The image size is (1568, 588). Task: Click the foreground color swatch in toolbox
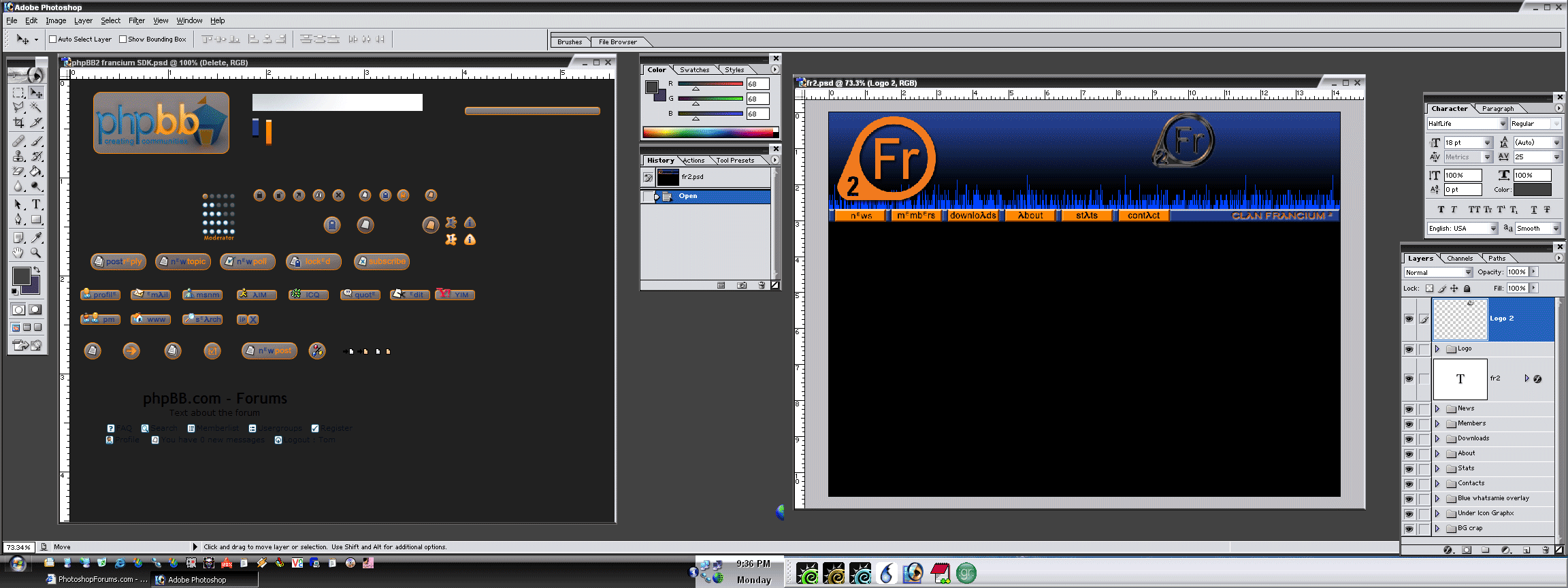(x=21, y=276)
